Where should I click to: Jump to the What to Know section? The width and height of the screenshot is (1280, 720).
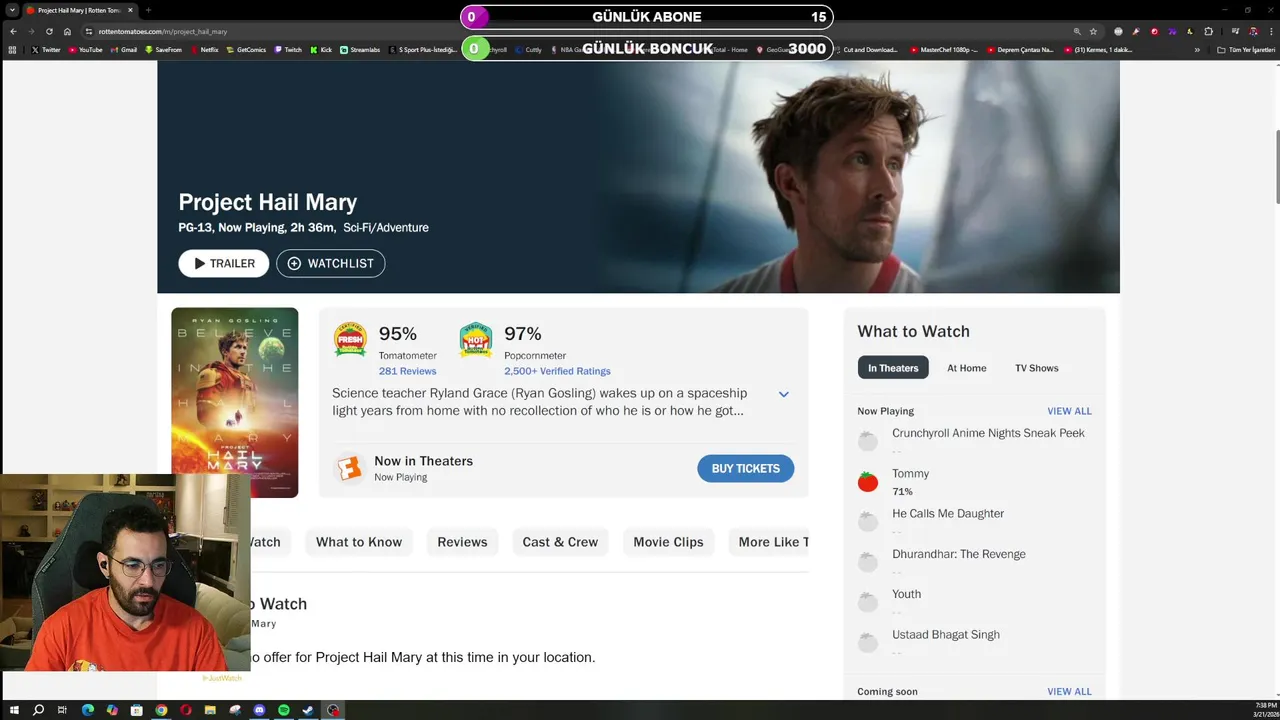coord(359,542)
